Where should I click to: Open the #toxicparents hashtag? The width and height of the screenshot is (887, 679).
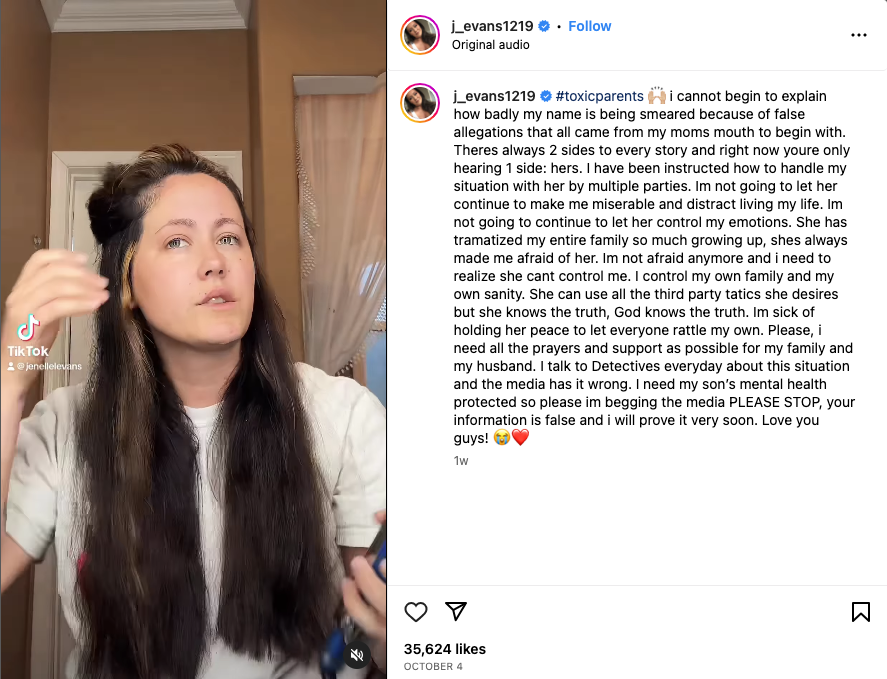click(x=600, y=96)
